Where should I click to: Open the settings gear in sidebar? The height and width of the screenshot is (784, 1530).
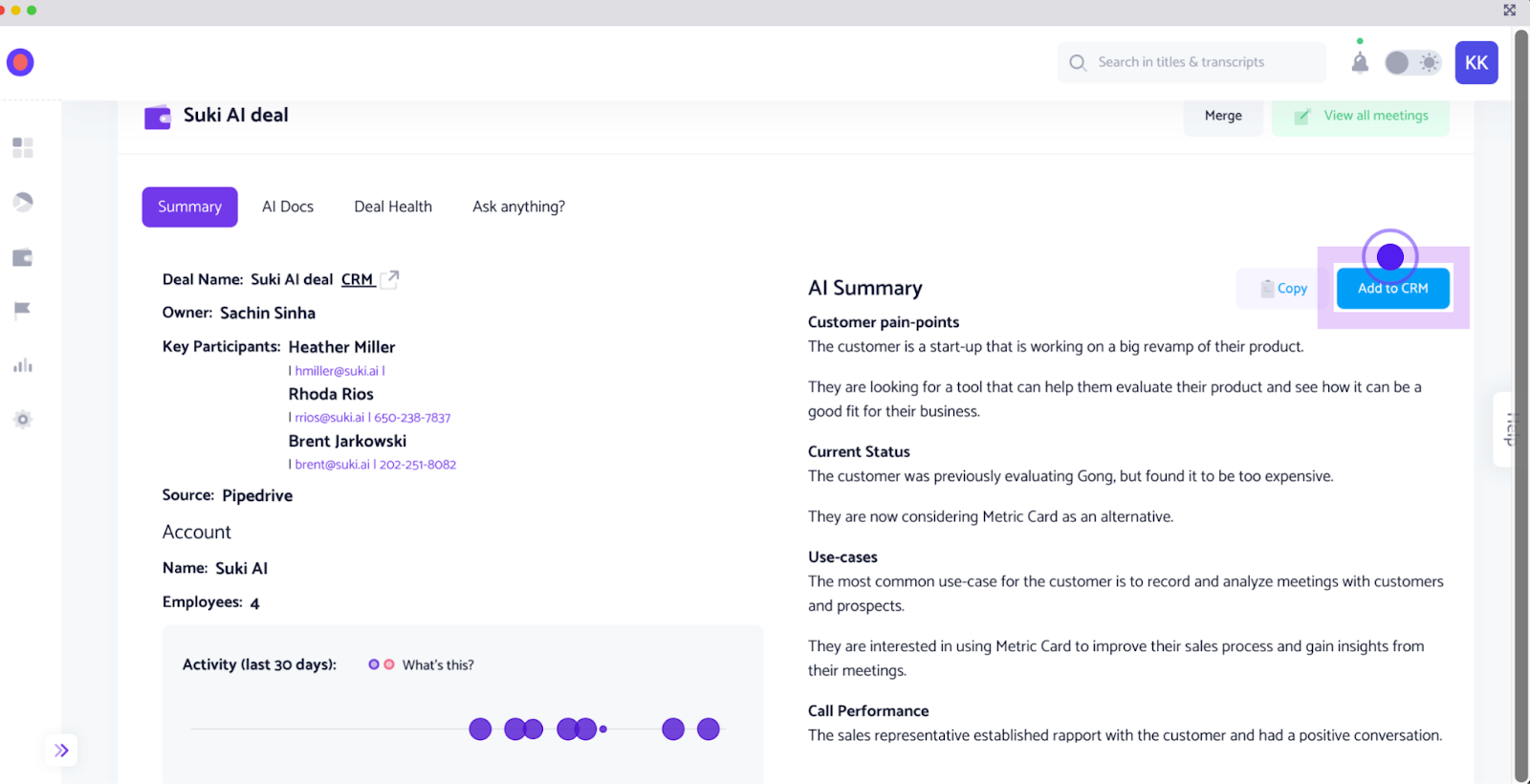pyautogui.click(x=23, y=420)
